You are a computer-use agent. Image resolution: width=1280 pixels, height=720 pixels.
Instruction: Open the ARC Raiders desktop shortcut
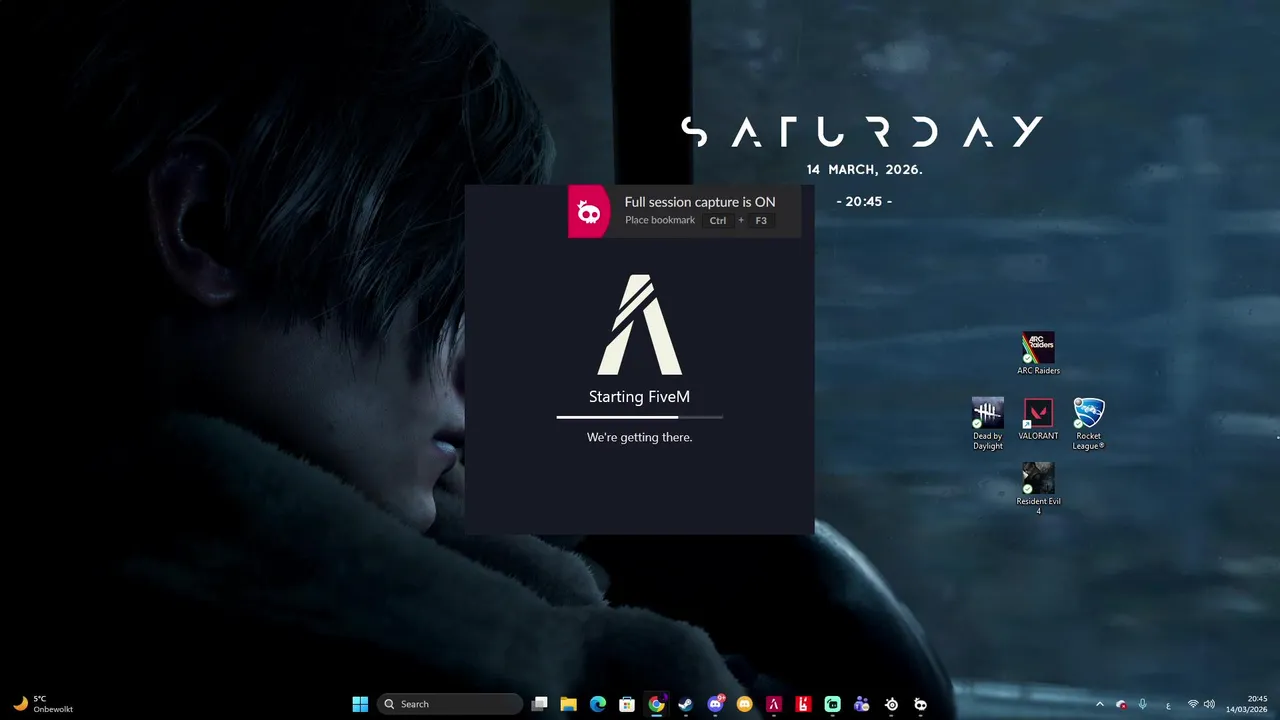pyautogui.click(x=1038, y=354)
